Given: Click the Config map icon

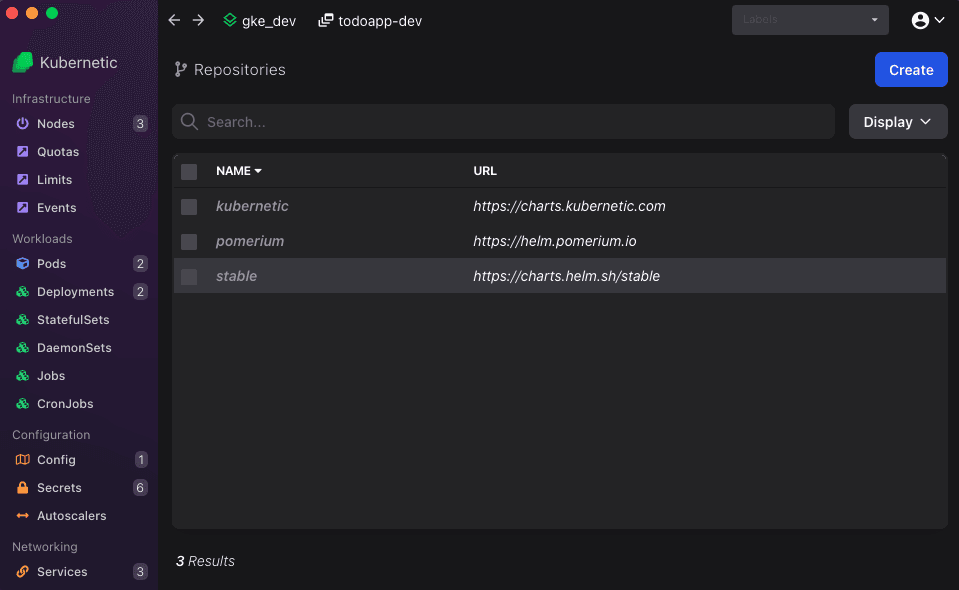Looking at the screenshot, I should (x=23, y=460).
